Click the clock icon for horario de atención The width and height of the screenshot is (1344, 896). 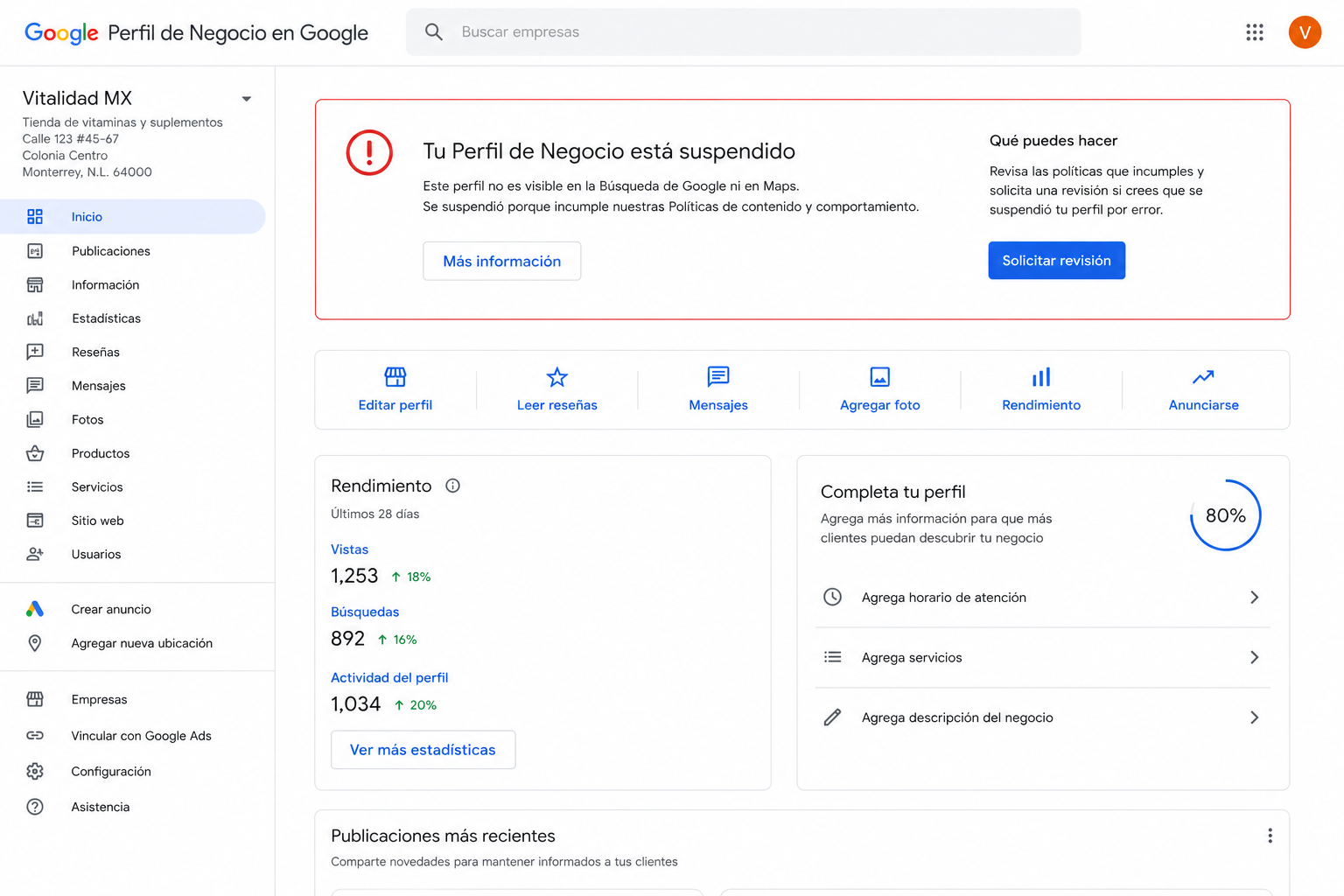(x=833, y=597)
